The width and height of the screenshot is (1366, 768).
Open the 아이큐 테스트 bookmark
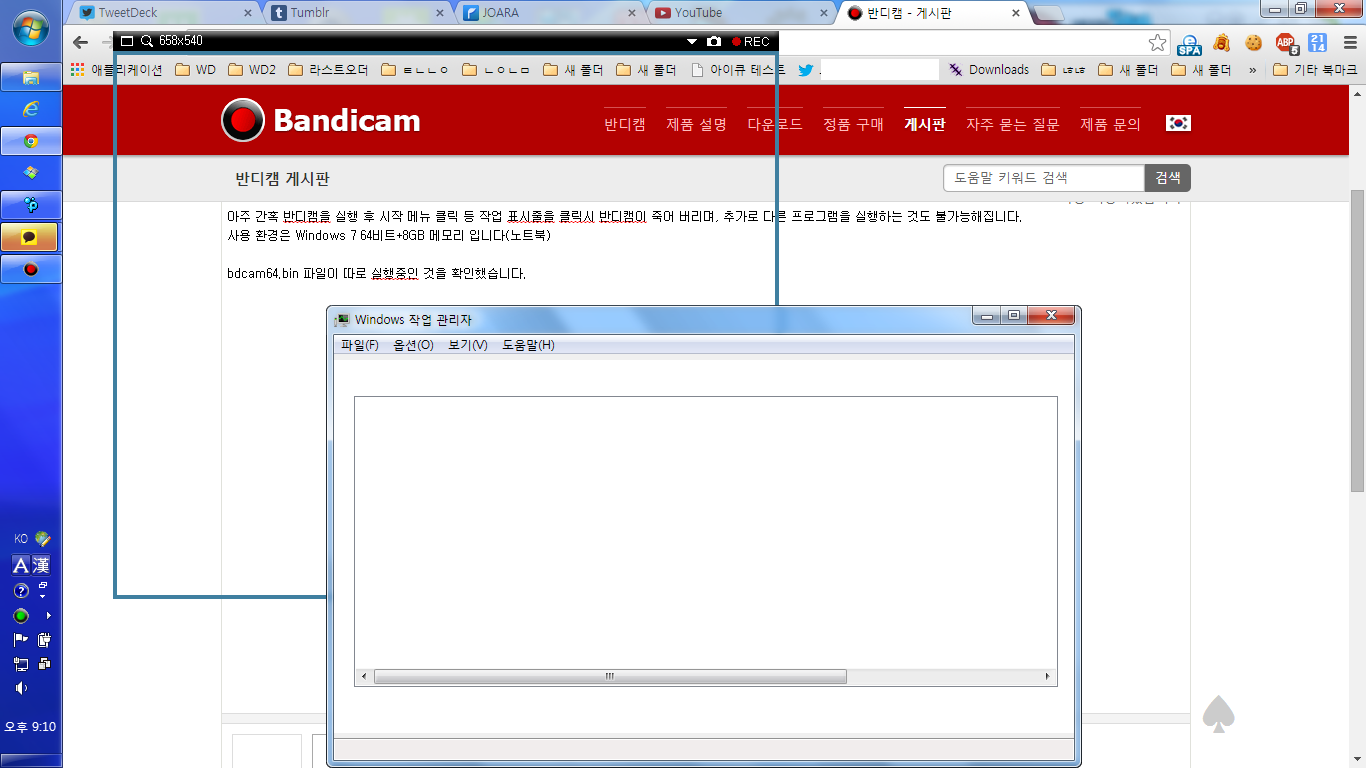[738, 70]
